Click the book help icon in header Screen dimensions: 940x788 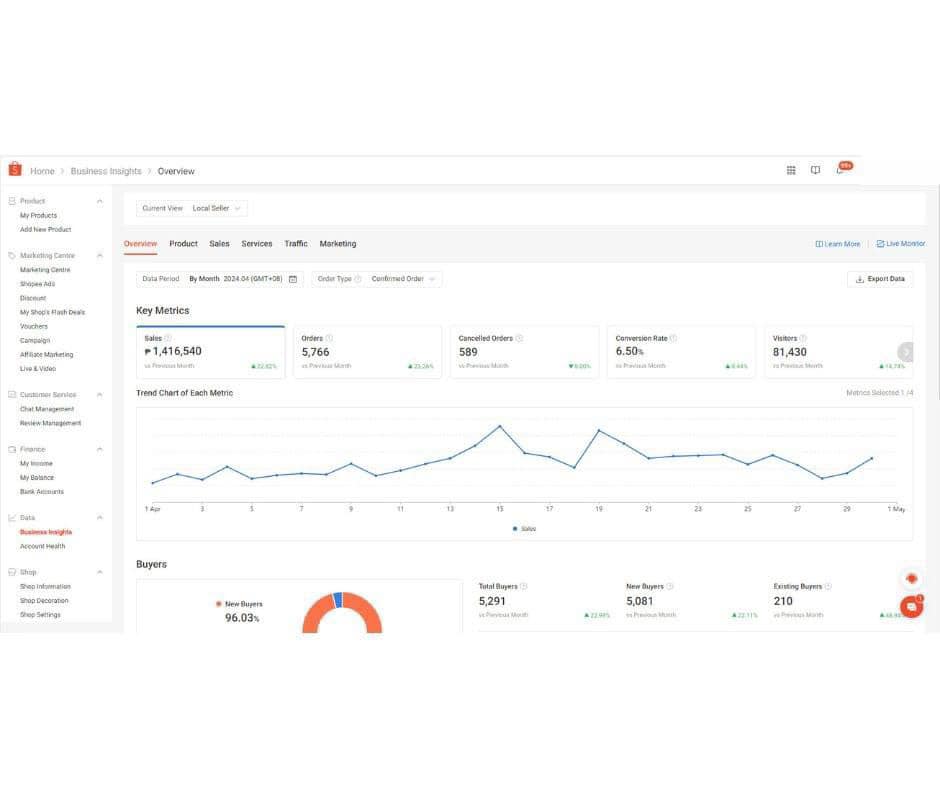click(815, 171)
